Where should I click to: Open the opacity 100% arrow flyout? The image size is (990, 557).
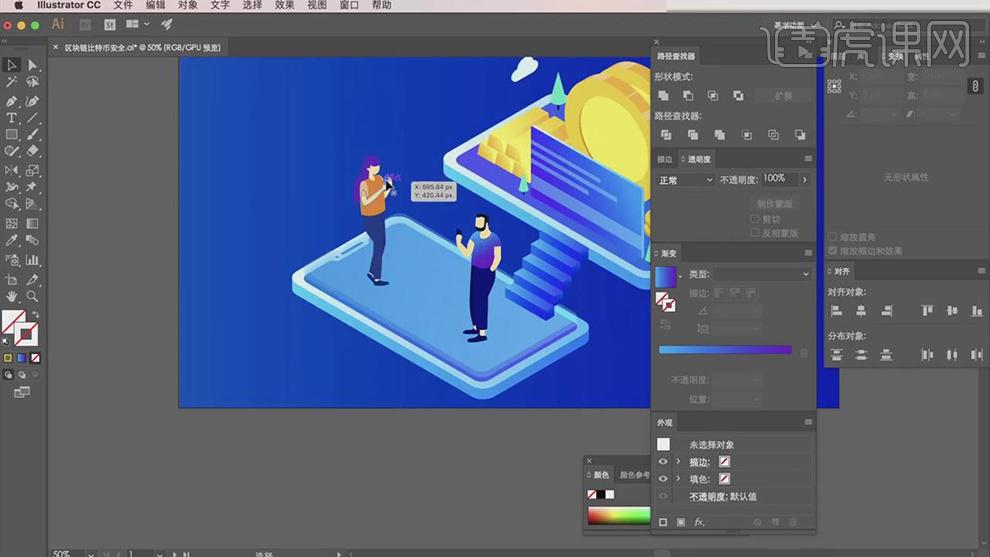tap(804, 180)
